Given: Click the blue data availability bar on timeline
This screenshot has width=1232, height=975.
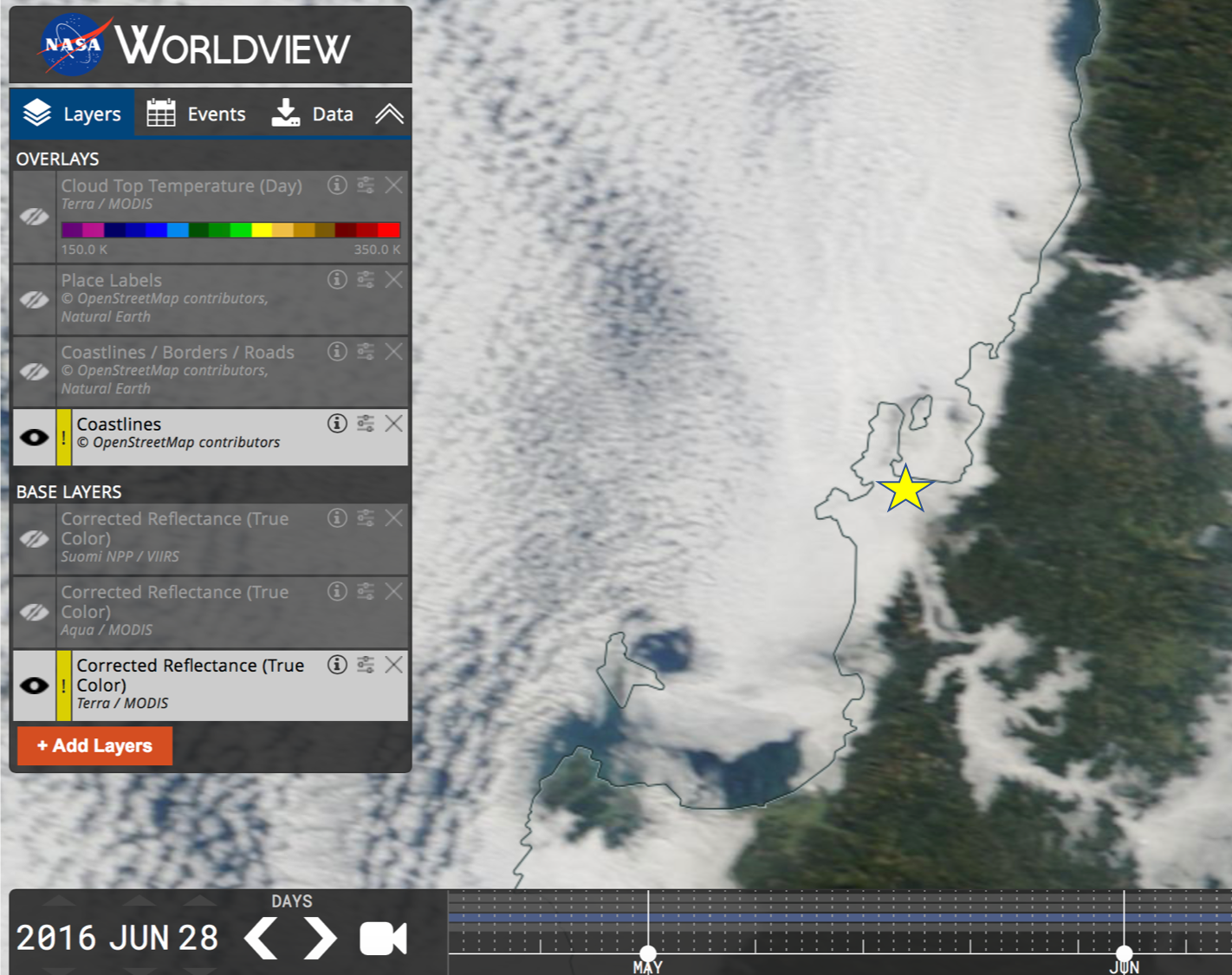Looking at the screenshot, I should point(840,916).
